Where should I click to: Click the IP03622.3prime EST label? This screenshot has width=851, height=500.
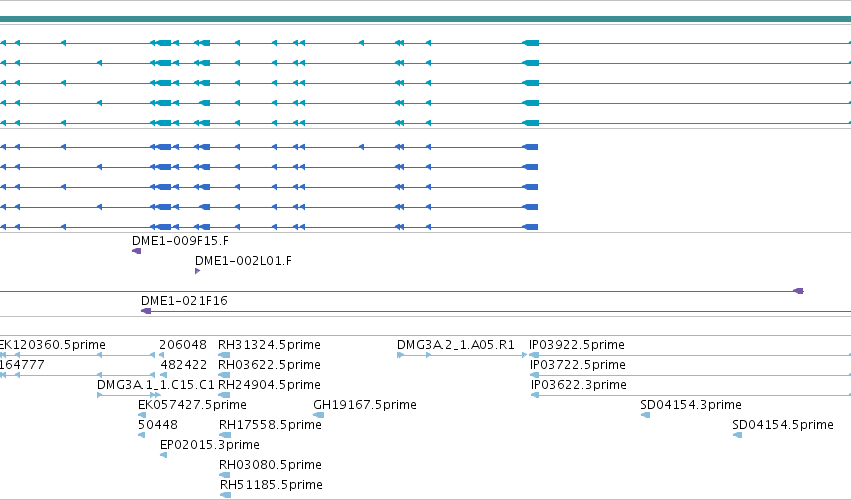pos(579,385)
